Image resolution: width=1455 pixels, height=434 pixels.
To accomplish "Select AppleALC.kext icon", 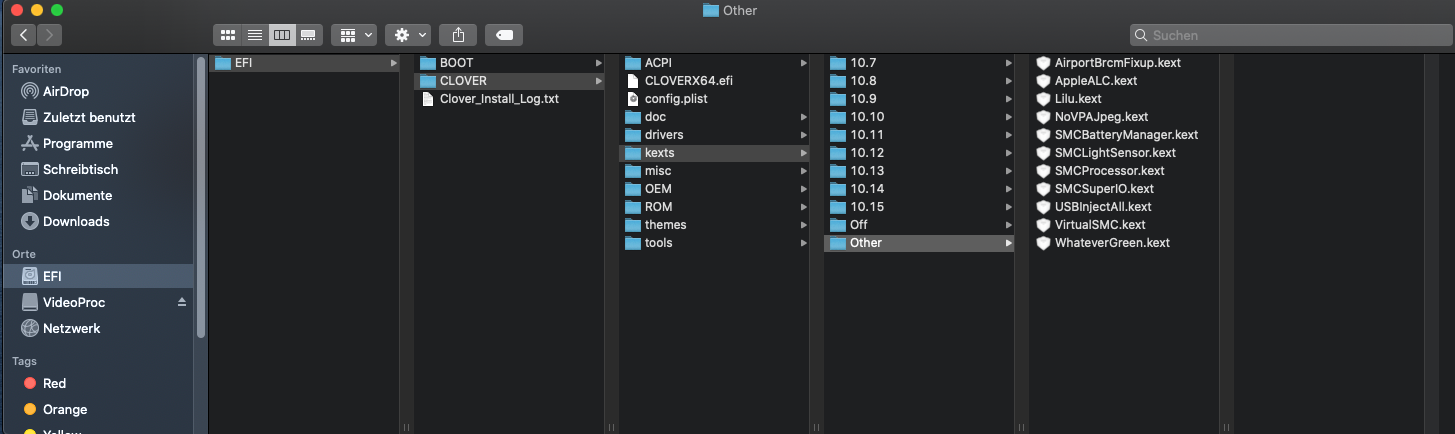I will 1043,81.
